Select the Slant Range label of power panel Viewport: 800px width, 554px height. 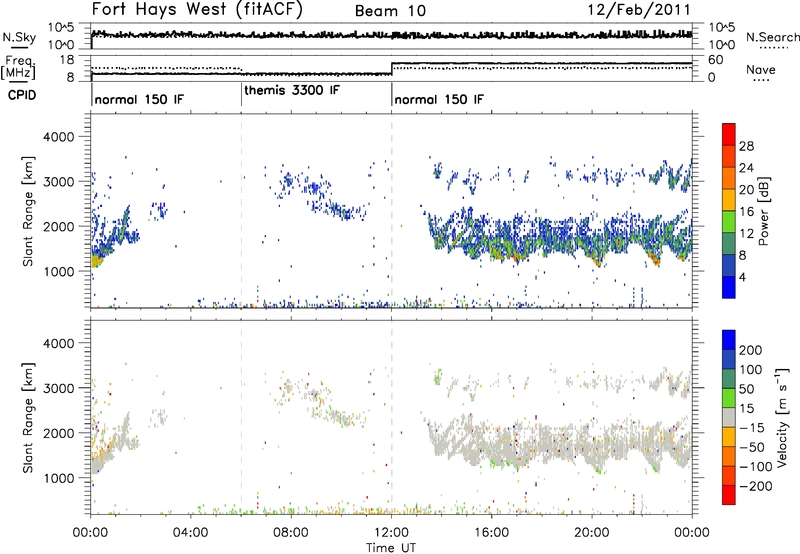(28, 211)
